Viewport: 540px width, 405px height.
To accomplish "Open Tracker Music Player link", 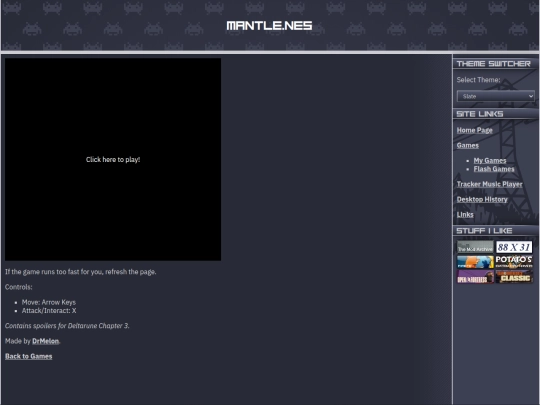I will (x=489, y=184).
